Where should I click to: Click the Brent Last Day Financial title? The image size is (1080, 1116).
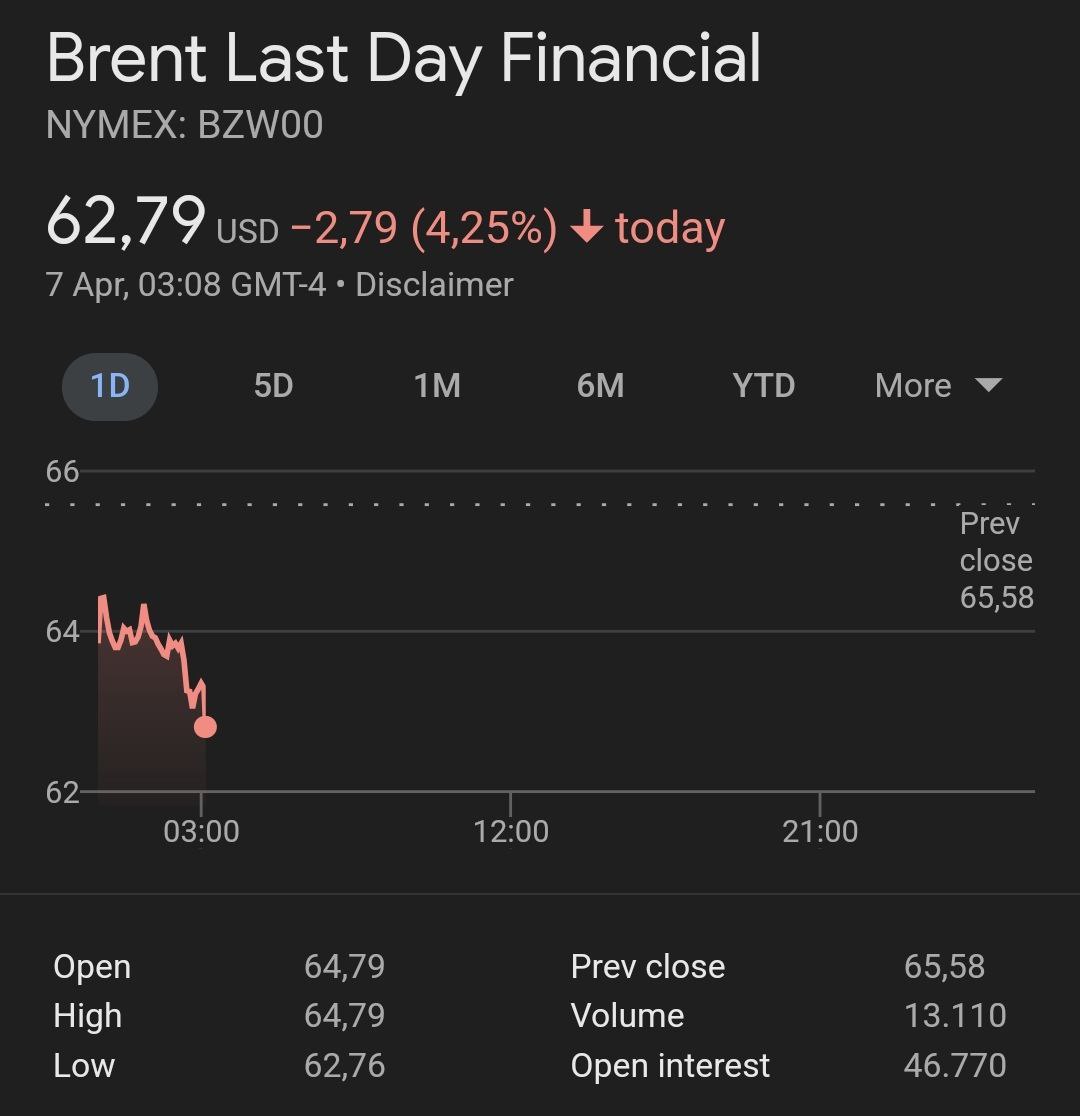click(404, 58)
